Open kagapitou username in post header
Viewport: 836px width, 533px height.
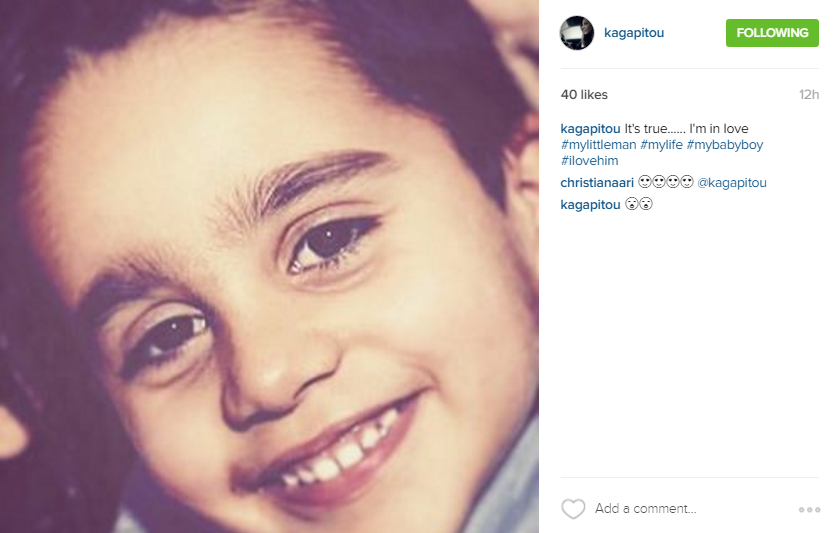633,33
